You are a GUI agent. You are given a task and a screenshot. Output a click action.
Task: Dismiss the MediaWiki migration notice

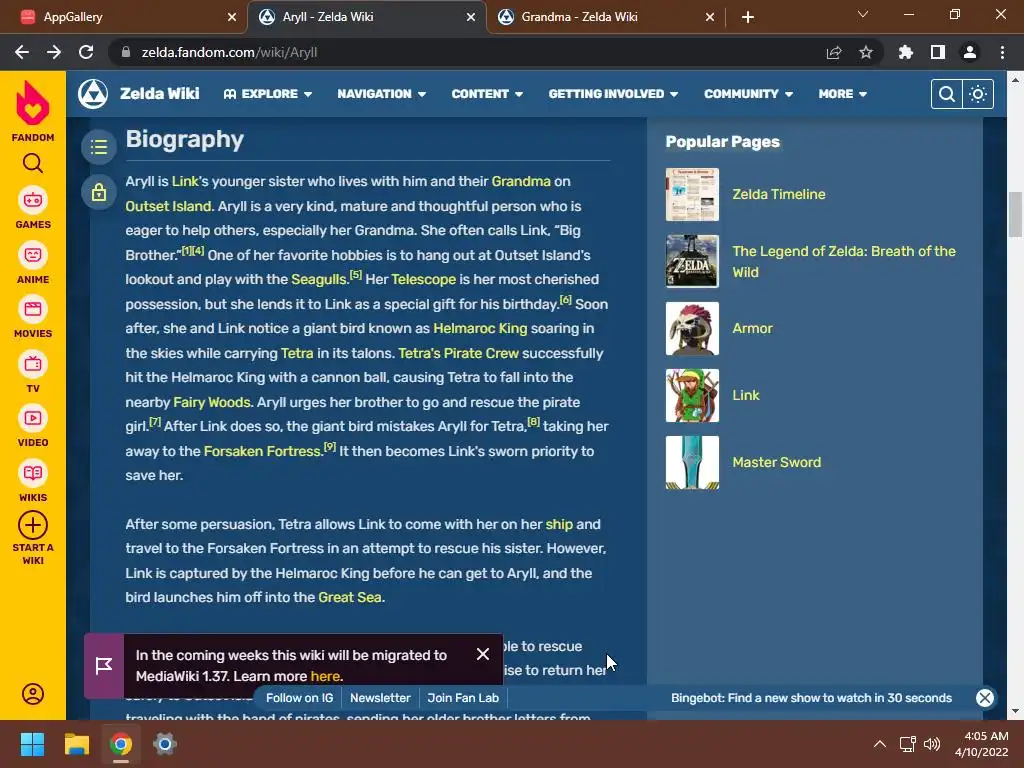[483, 654]
